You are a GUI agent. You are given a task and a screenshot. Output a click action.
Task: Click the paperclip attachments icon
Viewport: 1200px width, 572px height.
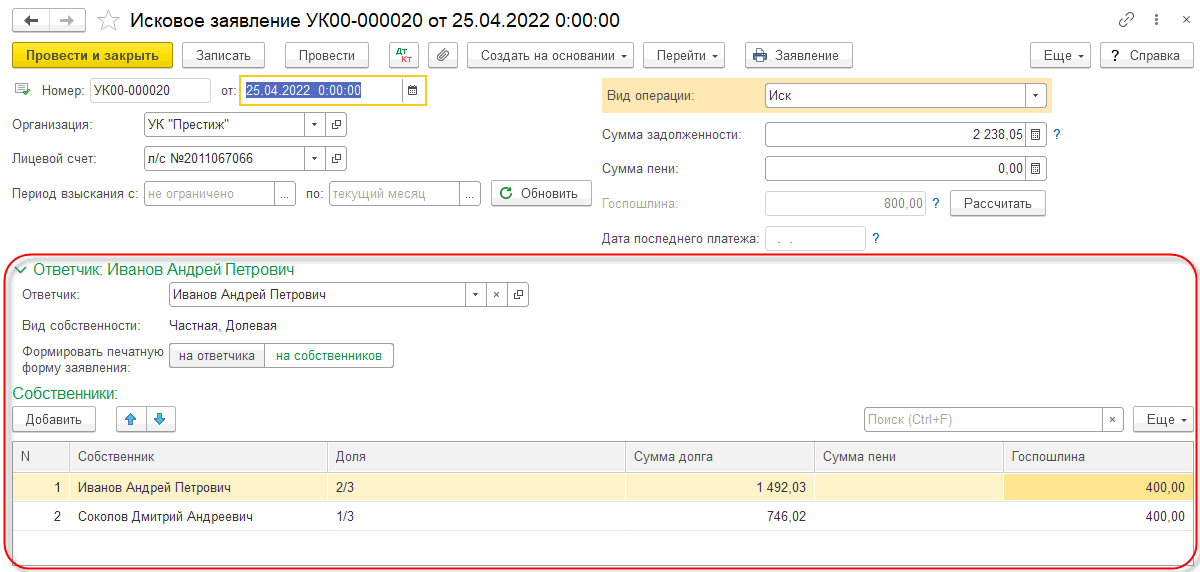click(x=443, y=55)
